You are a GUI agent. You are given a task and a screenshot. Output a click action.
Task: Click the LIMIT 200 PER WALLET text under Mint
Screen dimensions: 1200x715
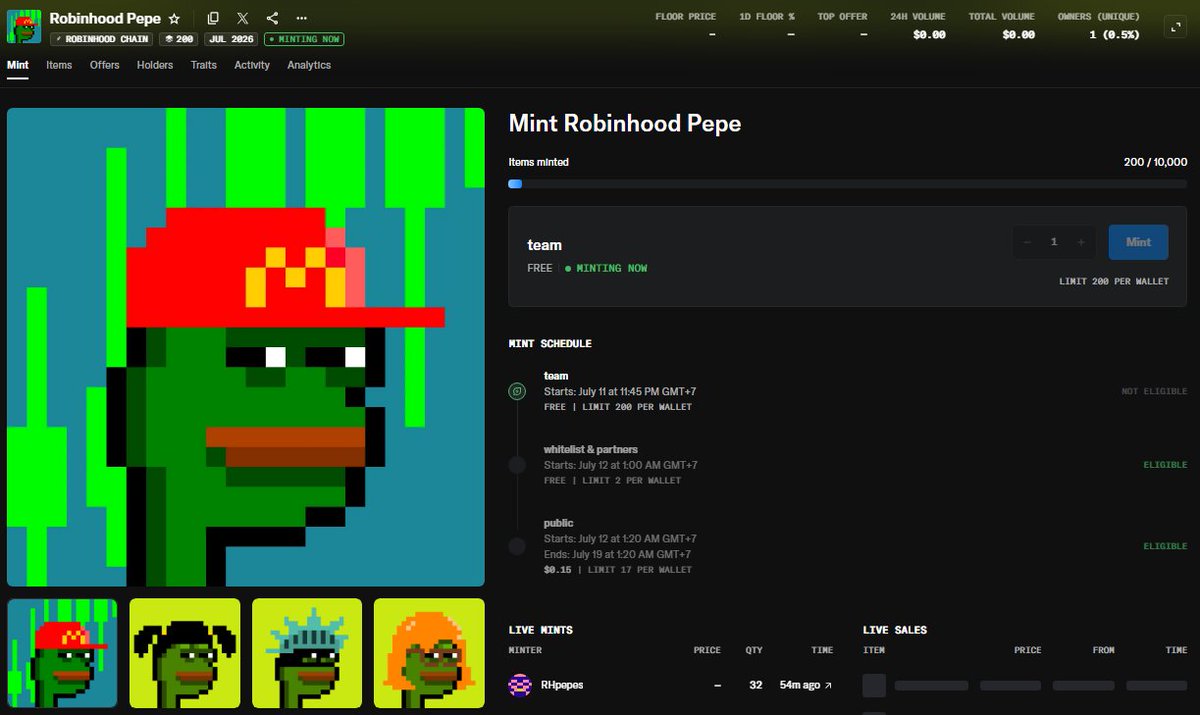point(1114,282)
